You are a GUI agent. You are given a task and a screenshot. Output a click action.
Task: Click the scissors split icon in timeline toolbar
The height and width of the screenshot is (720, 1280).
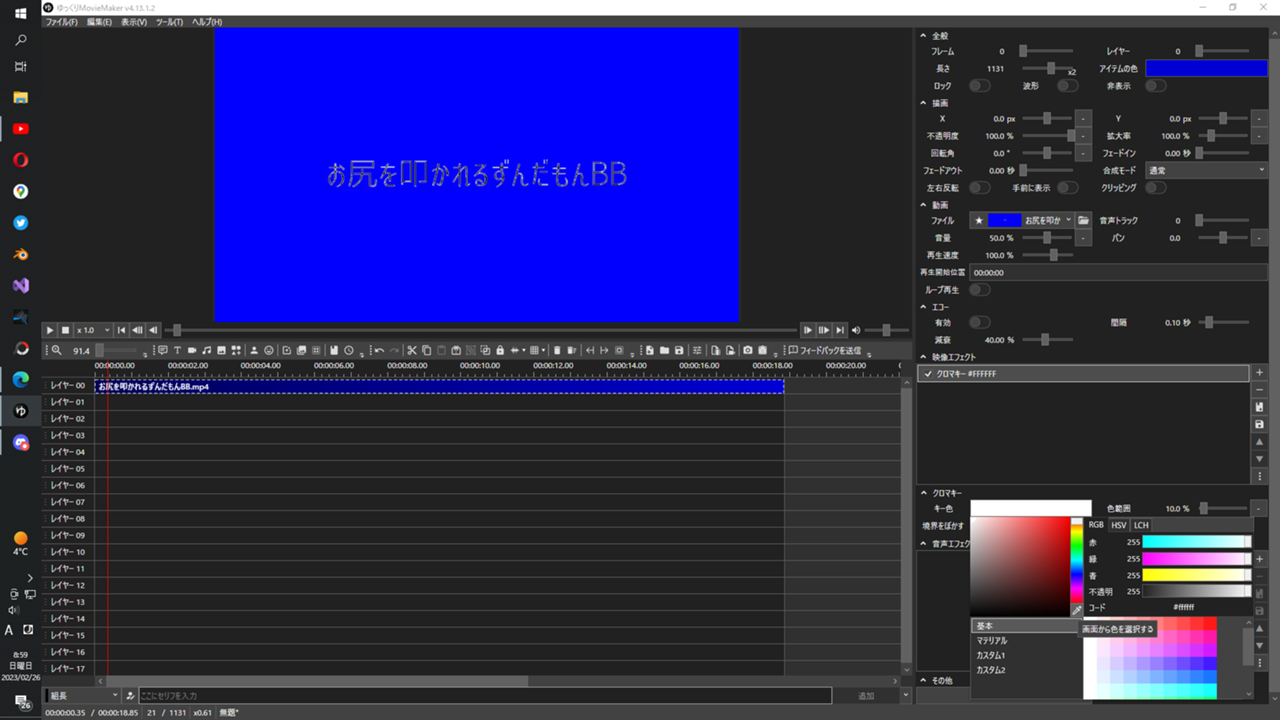click(411, 350)
